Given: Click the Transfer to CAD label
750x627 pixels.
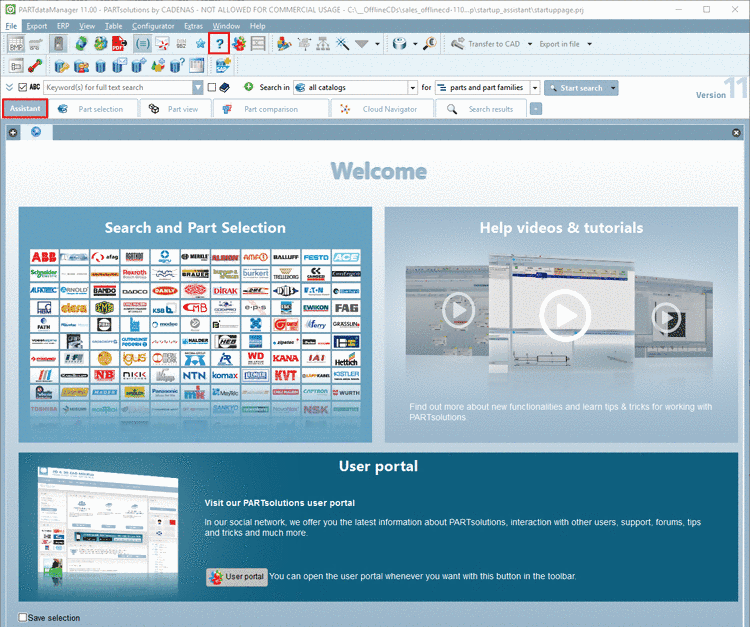Looking at the screenshot, I should pyautogui.click(x=494, y=44).
